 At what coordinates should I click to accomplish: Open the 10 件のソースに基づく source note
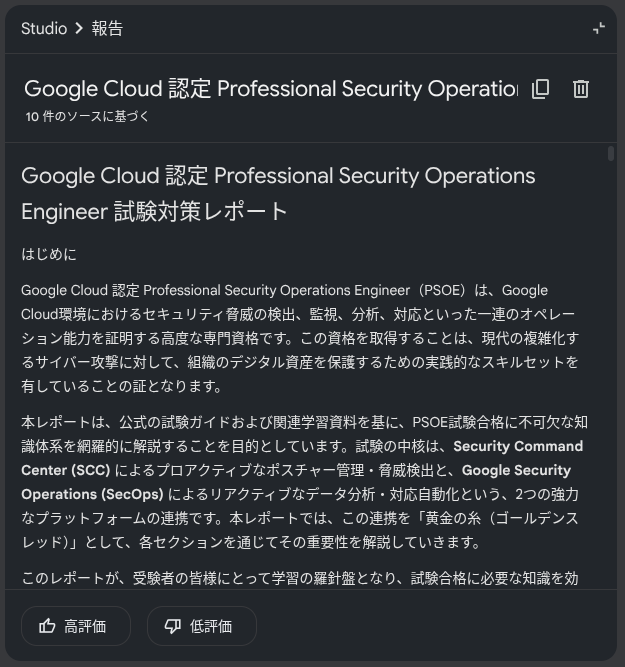pos(88,116)
